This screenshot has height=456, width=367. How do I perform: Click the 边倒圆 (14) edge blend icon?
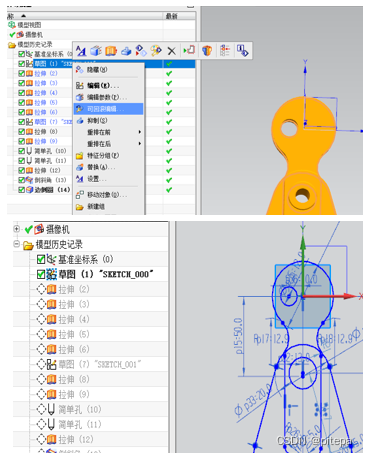(30, 190)
